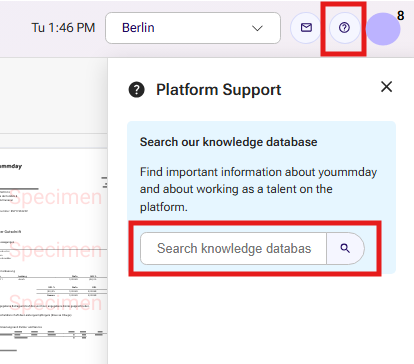The image size is (414, 364).
Task: Click the empty white area below the knowledge card
Action: tap(261, 318)
